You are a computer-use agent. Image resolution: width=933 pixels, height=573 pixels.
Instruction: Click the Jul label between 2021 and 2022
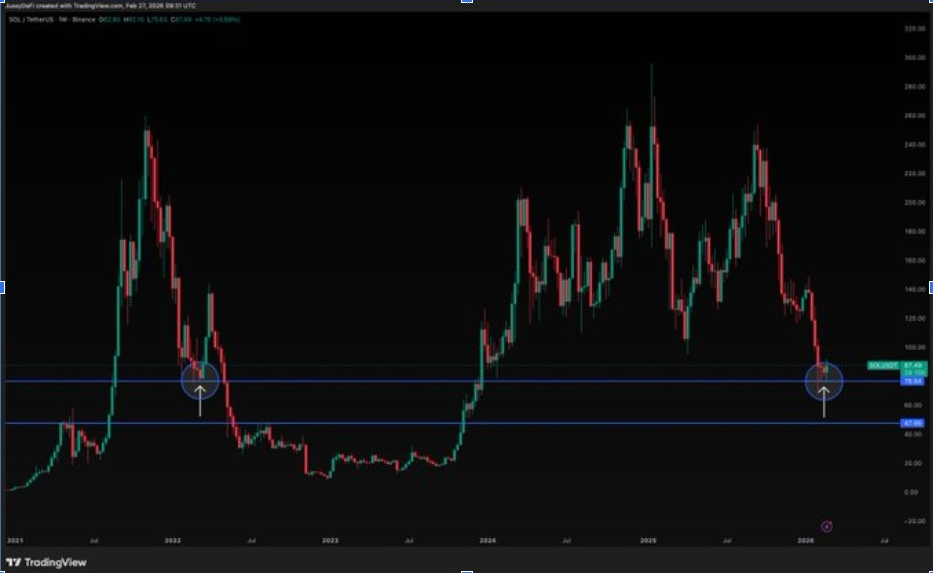pos(93,541)
